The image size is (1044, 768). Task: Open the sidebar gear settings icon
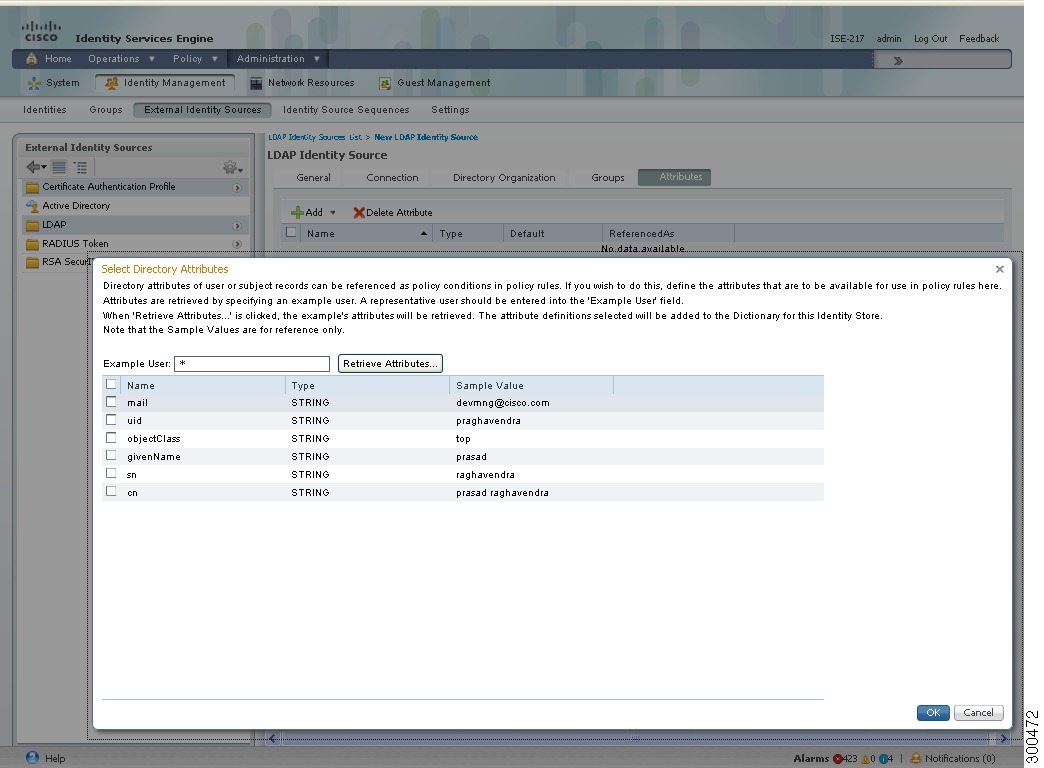tap(232, 167)
